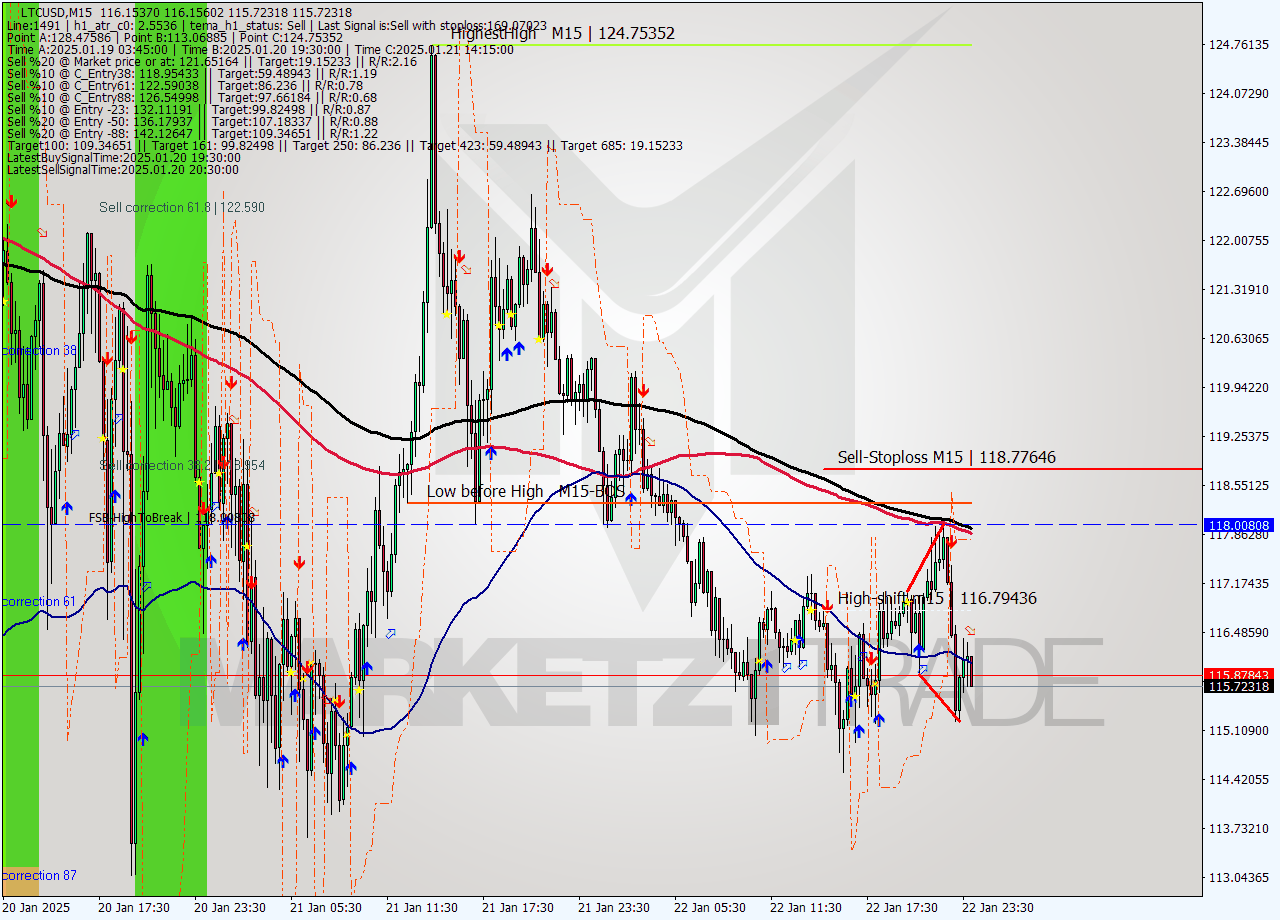The width and height of the screenshot is (1280, 920).
Task: Click the 22 Jan 05:30 time label
Action: [x=710, y=907]
